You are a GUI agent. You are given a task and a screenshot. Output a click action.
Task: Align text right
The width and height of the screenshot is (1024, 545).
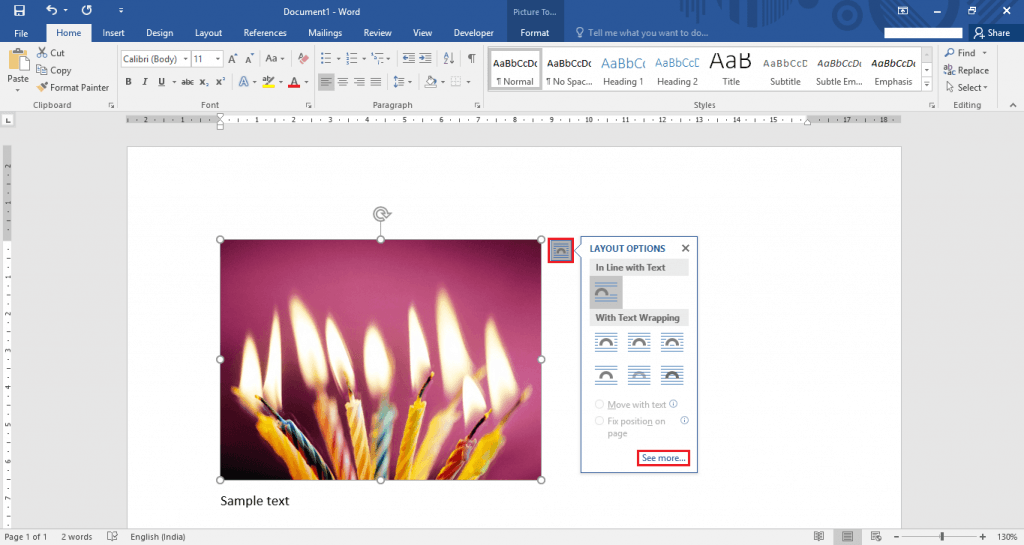[x=359, y=82]
